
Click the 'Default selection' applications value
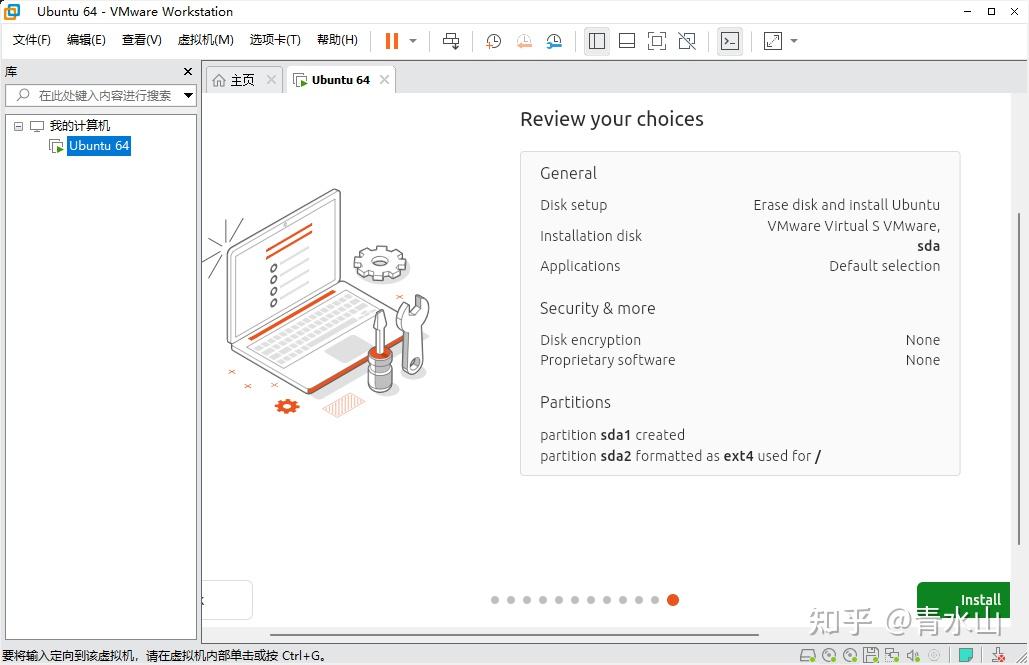(x=884, y=266)
